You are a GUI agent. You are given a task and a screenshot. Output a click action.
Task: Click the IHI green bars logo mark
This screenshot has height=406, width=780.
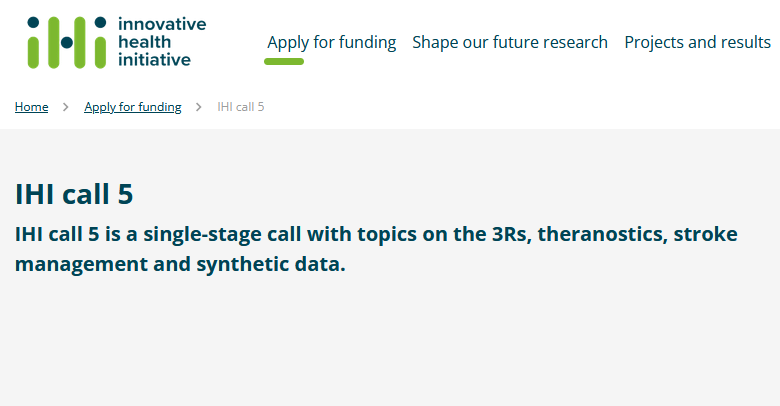(67, 42)
